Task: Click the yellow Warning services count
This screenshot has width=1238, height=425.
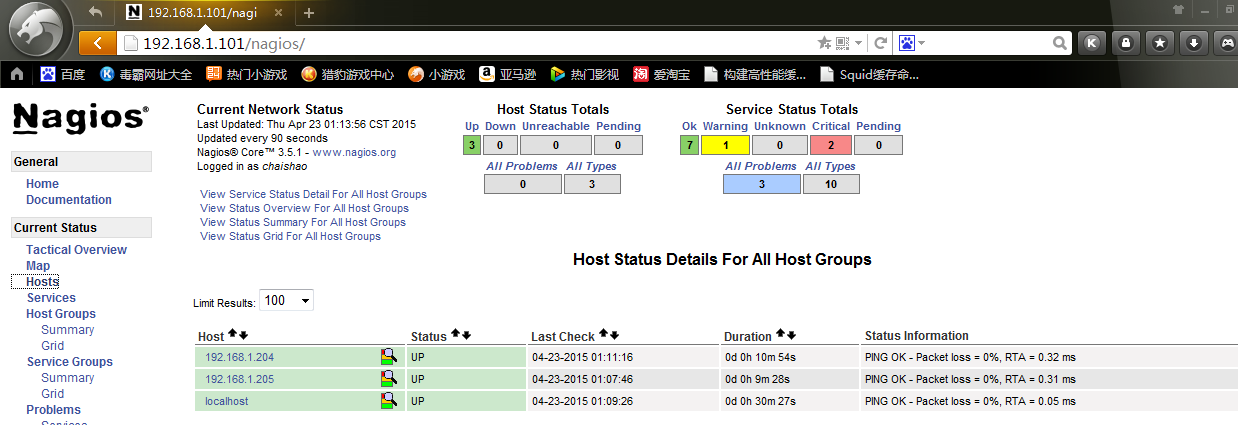Action: coord(725,145)
